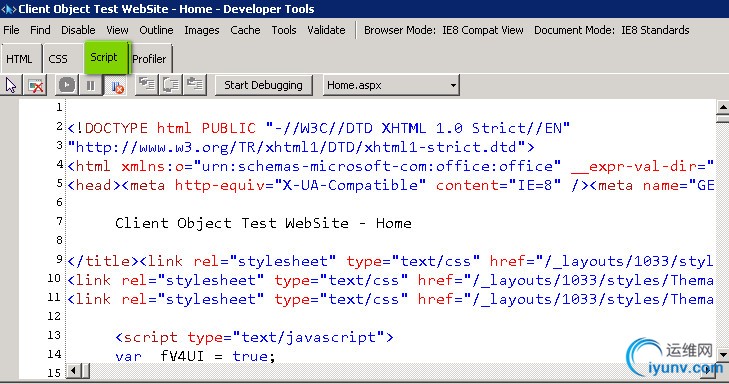This screenshot has height=384, width=729.
Task: Click the html xmlns tag on line 4
Action: pyautogui.click(x=391, y=166)
